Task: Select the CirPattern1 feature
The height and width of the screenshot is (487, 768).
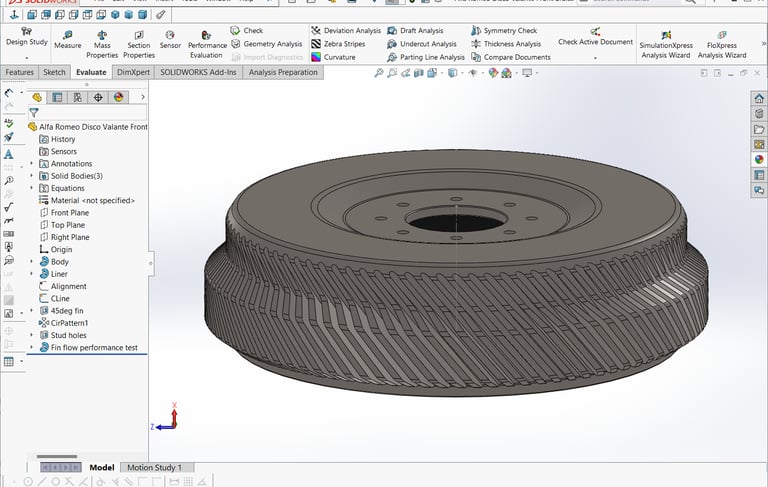Action: click(x=64, y=323)
